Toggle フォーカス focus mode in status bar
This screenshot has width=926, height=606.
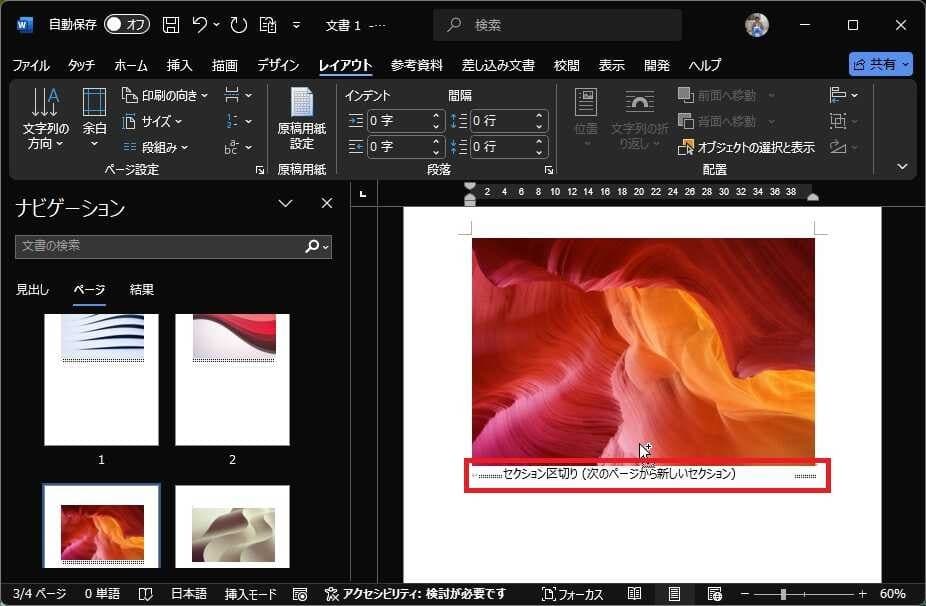point(572,594)
